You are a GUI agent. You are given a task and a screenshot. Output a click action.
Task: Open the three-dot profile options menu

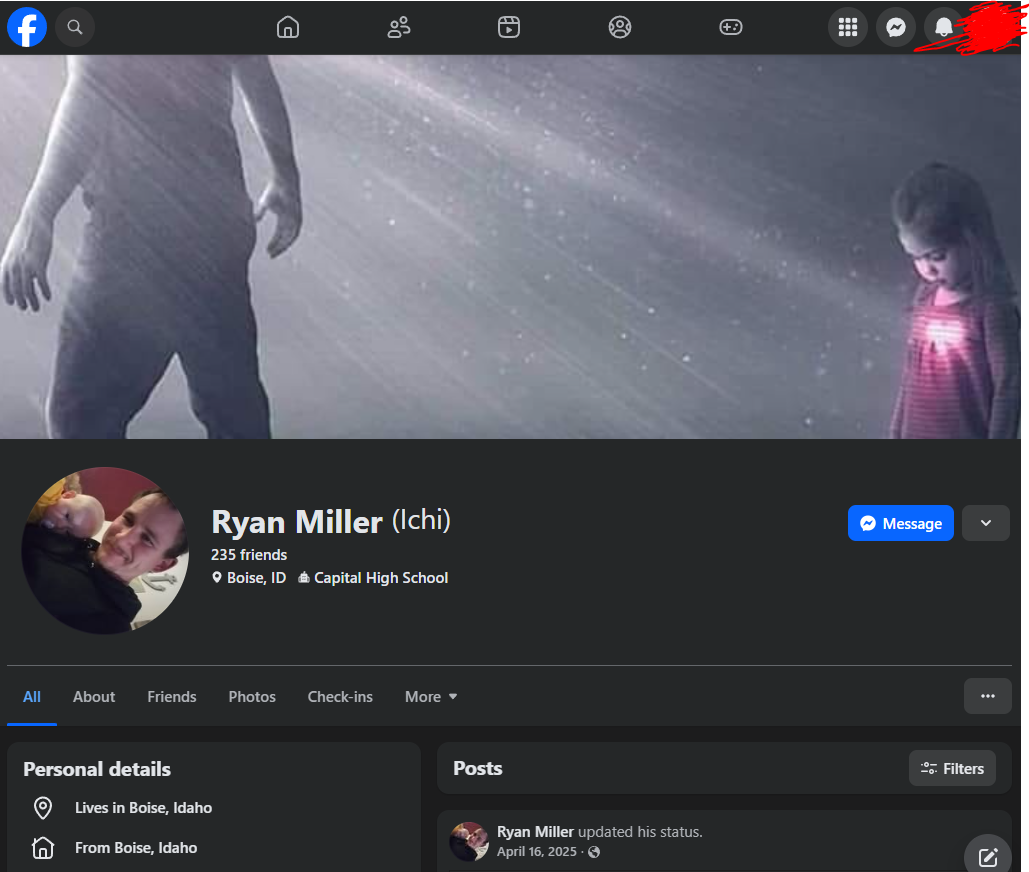click(988, 696)
